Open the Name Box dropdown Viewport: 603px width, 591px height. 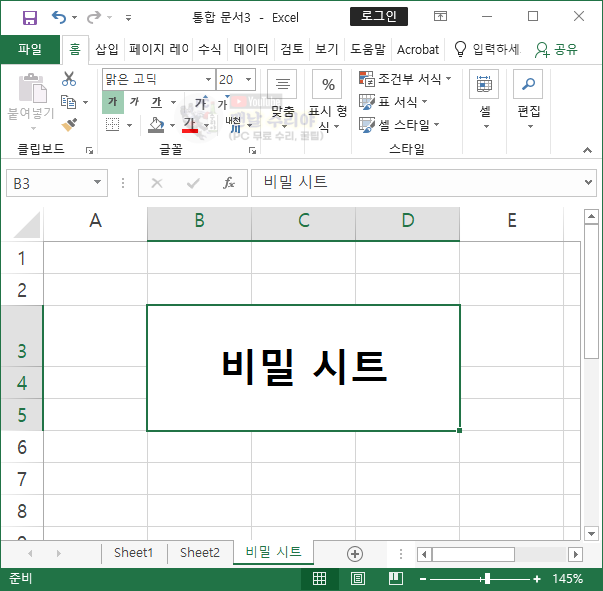[x=98, y=182]
